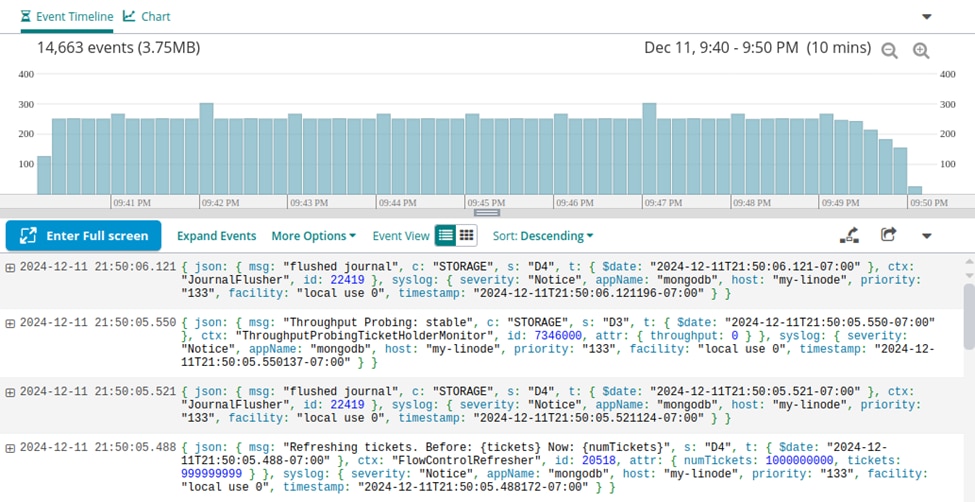Switch to list event view
The height and width of the screenshot is (502, 975).
coord(446,236)
